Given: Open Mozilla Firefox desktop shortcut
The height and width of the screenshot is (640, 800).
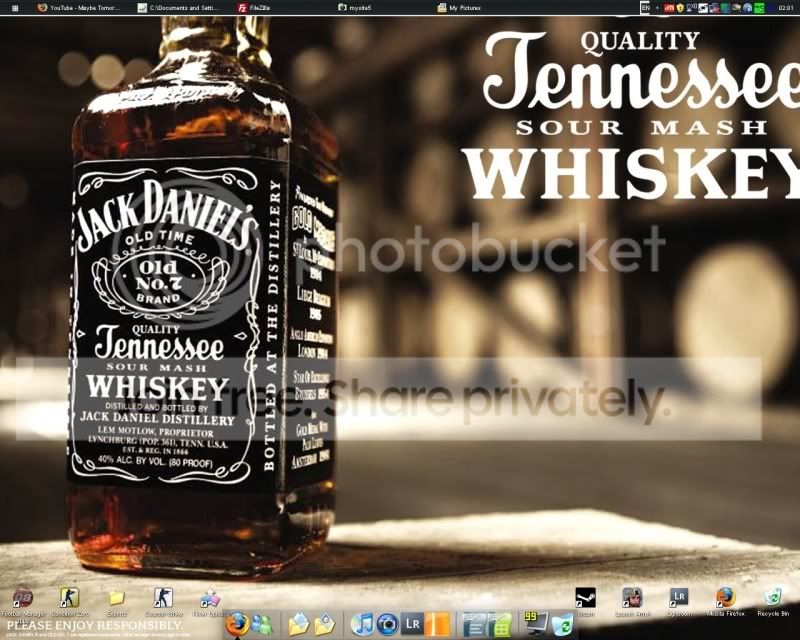Looking at the screenshot, I should [726, 598].
